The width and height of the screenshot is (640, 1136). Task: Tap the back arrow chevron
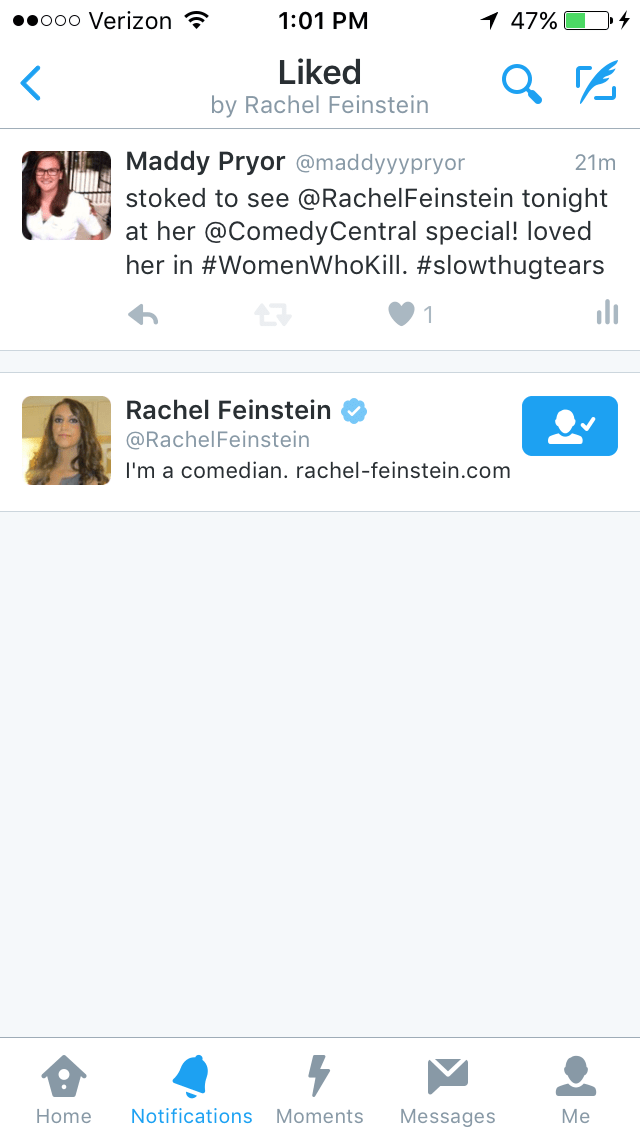coord(31,83)
